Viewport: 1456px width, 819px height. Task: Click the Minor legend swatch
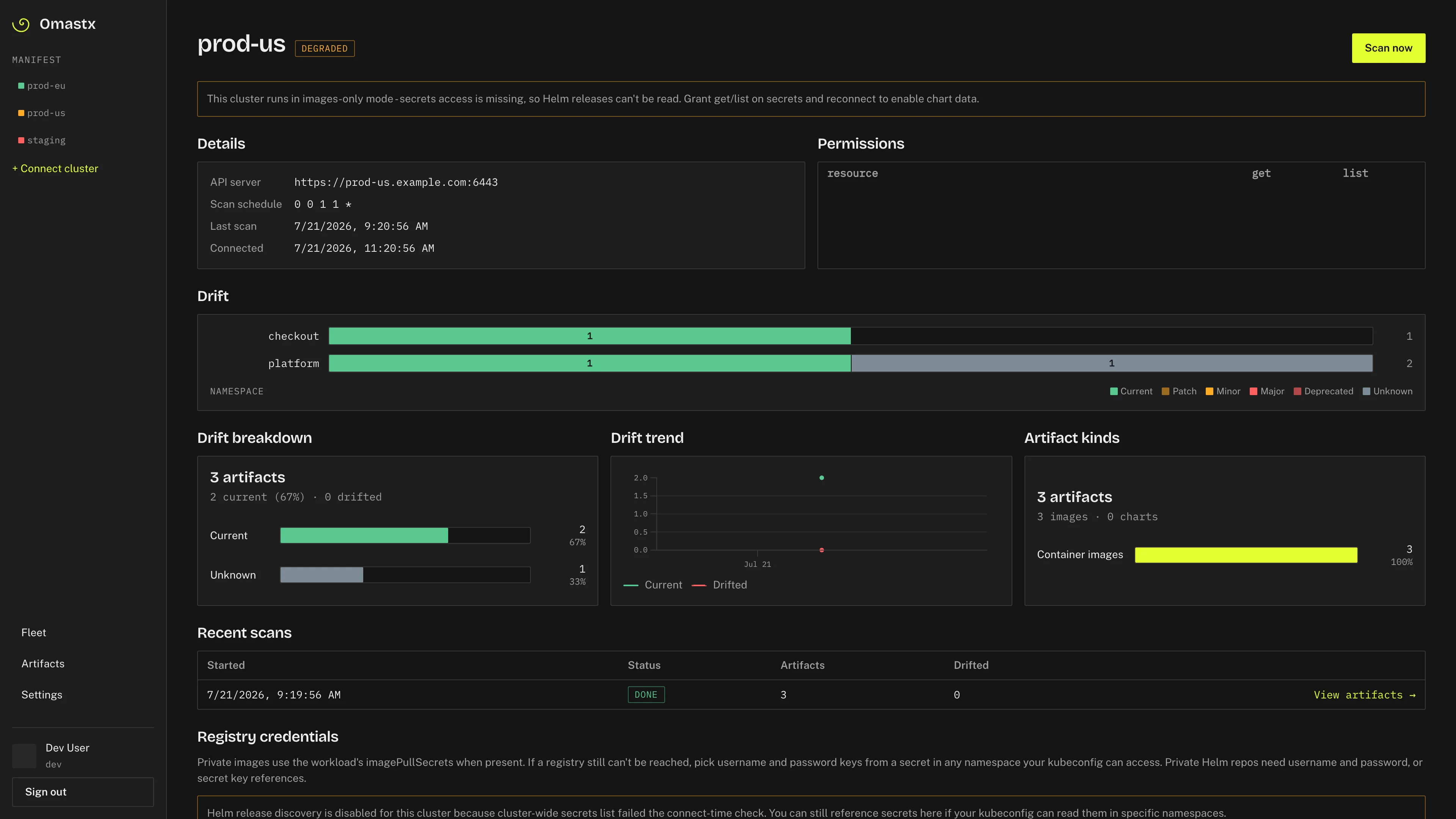click(1210, 391)
